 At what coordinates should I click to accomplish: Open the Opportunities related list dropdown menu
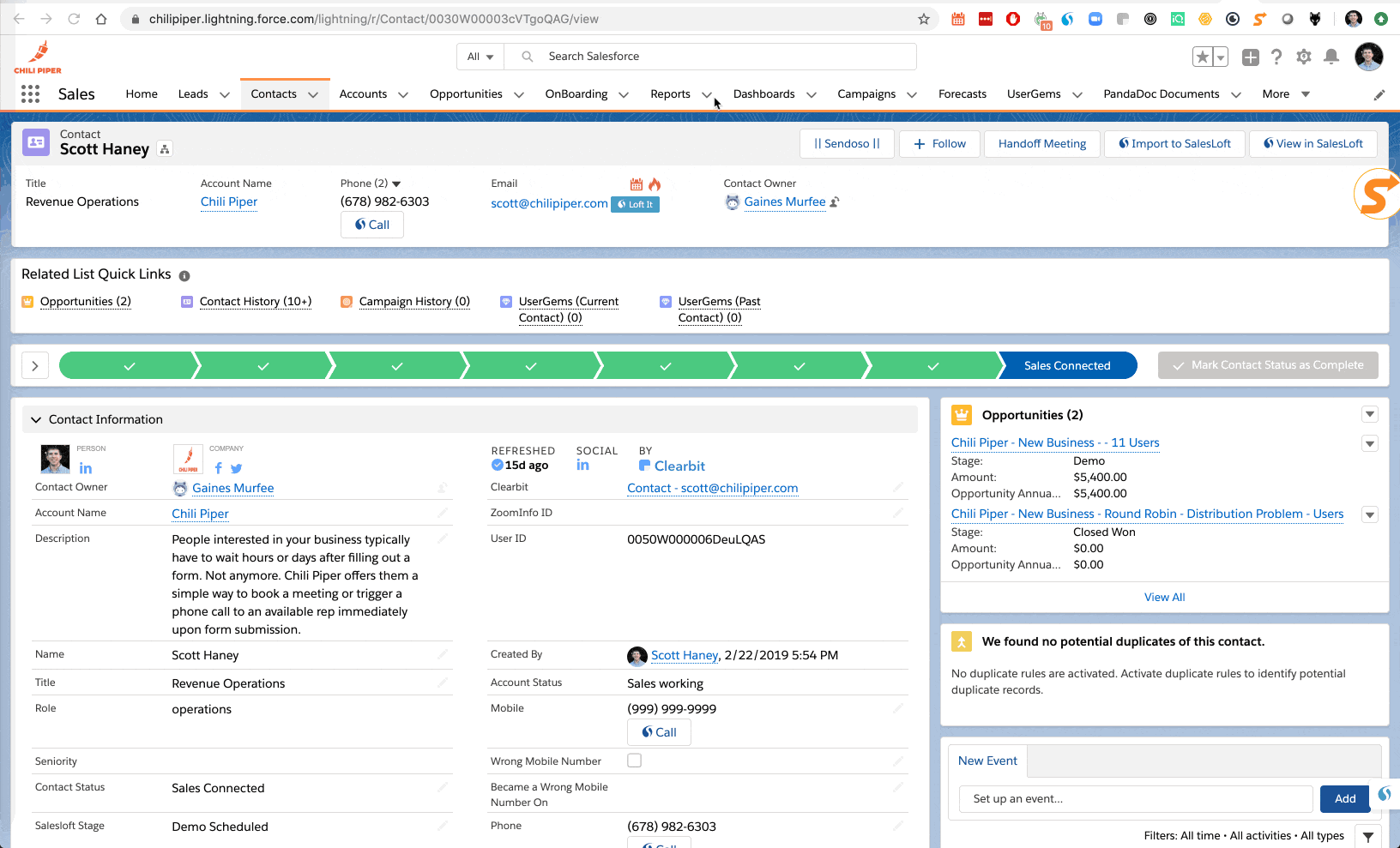click(1370, 414)
